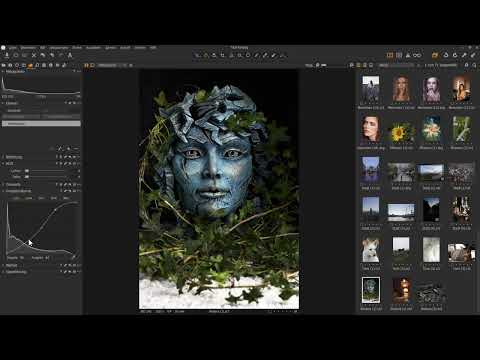The image size is (480, 360).
Task: Click the browser search magnifier icon
Action: click(474, 65)
